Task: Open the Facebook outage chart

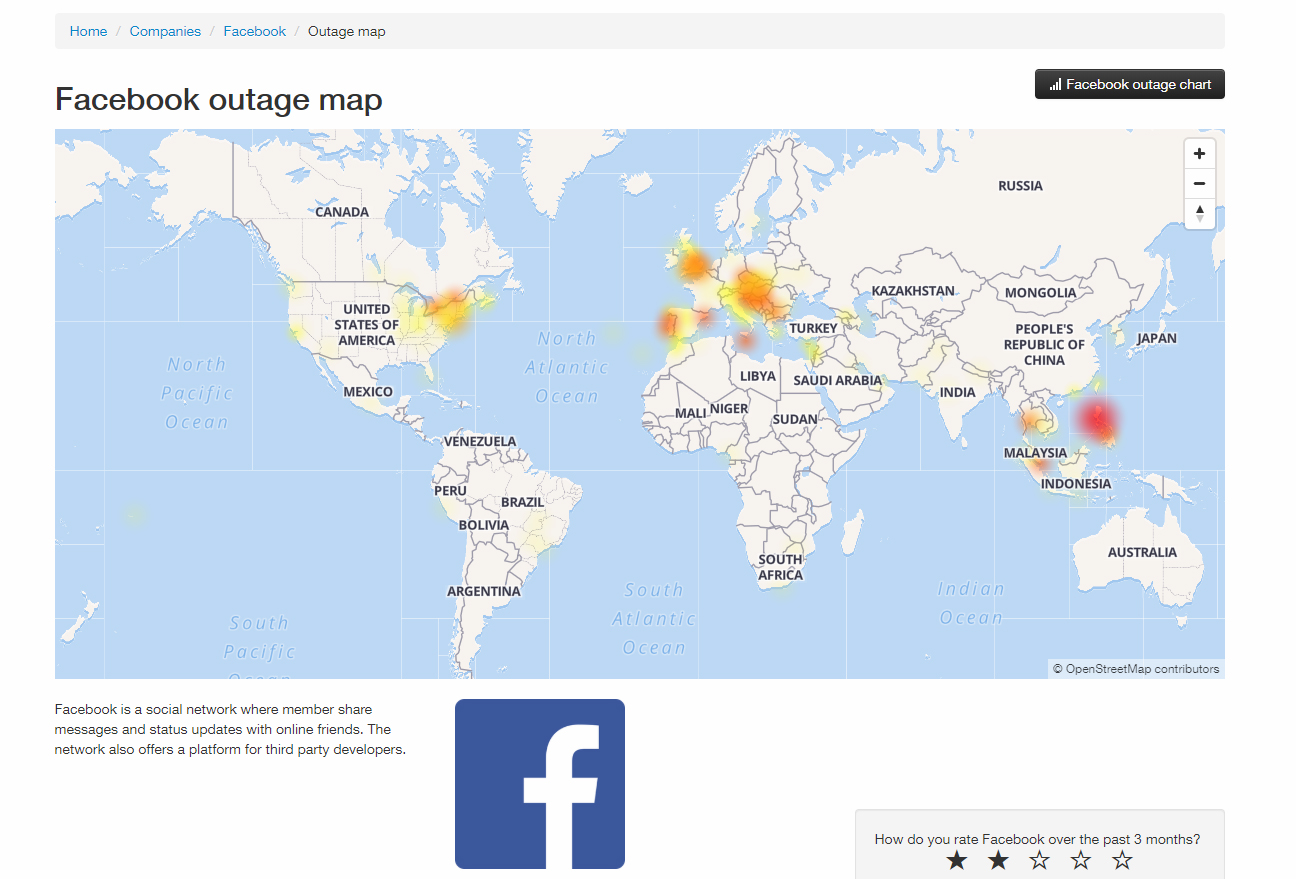Action: (x=1130, y=84)
